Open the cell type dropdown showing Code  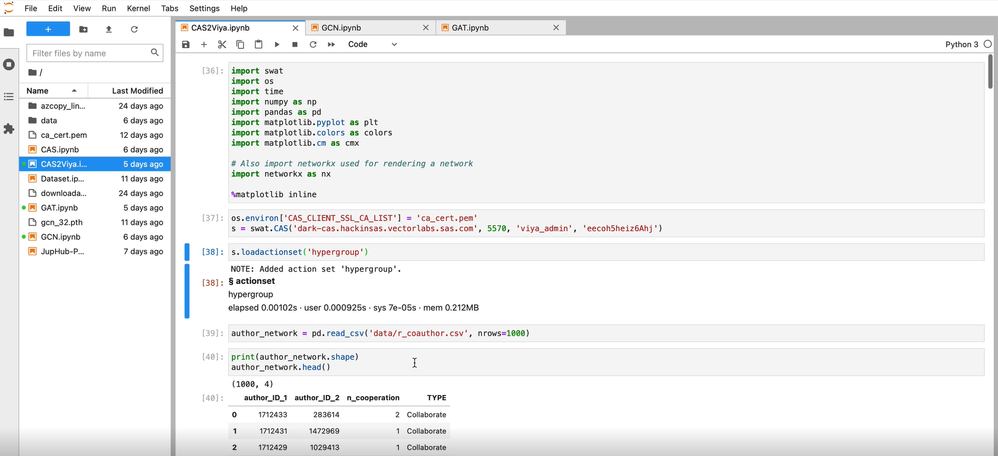pyautogui.click(x=372, y=45)
